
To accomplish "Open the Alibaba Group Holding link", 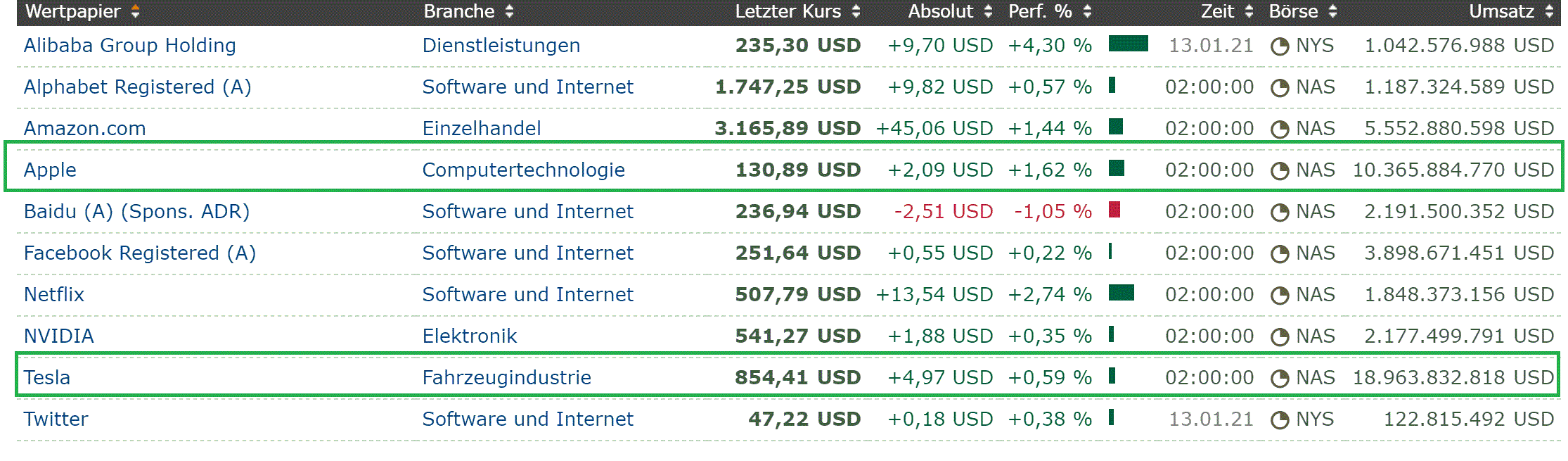I will [x=129, y=46].
